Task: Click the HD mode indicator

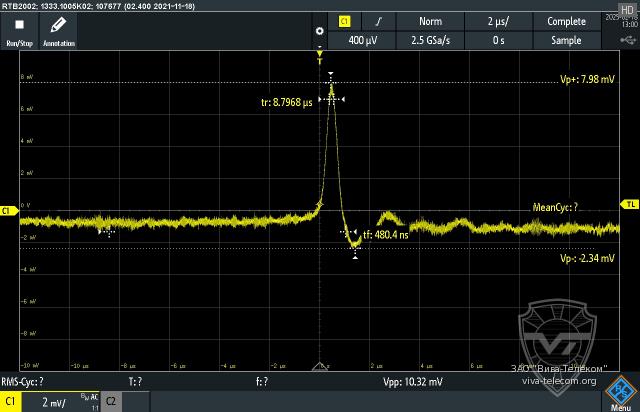Action: (x=627, y=10)
